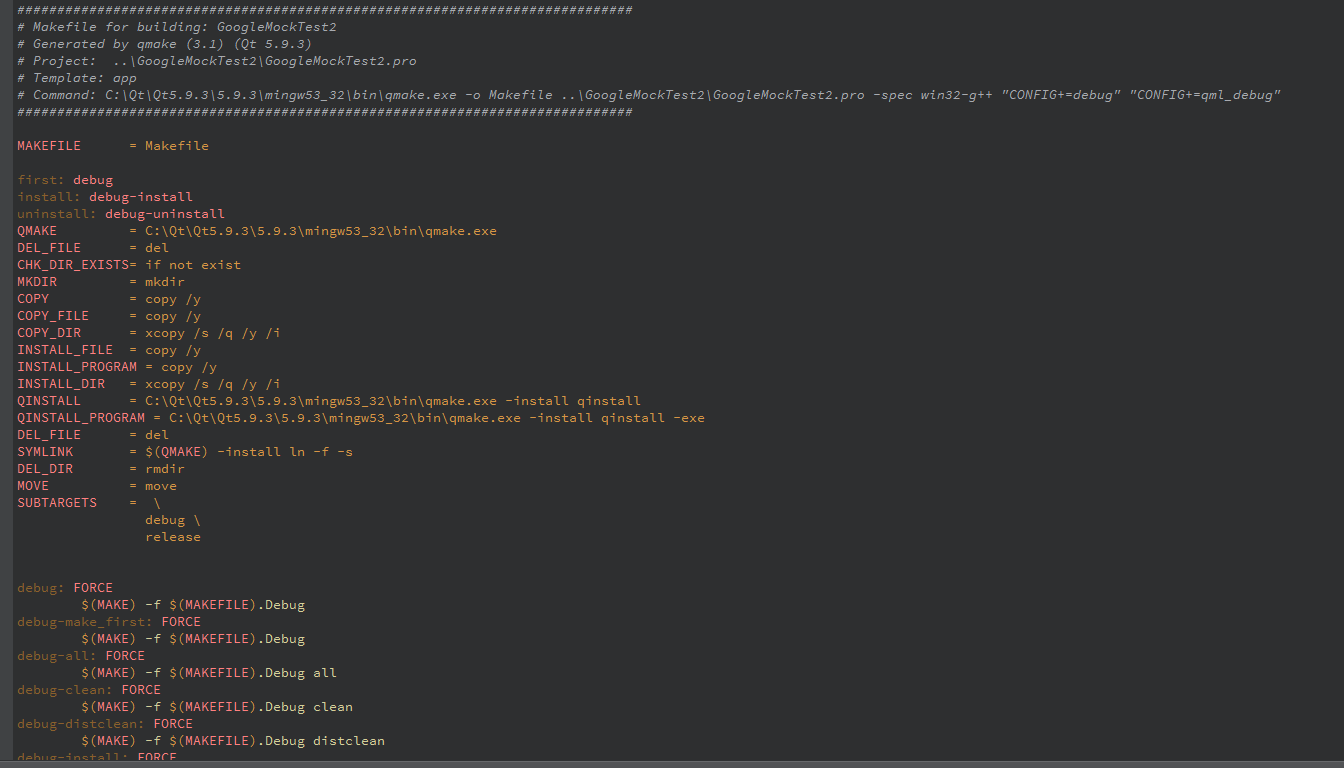1344x768 pixels.
Task: Click the QMAKE variable name
Action: click(x=37, y=231)
